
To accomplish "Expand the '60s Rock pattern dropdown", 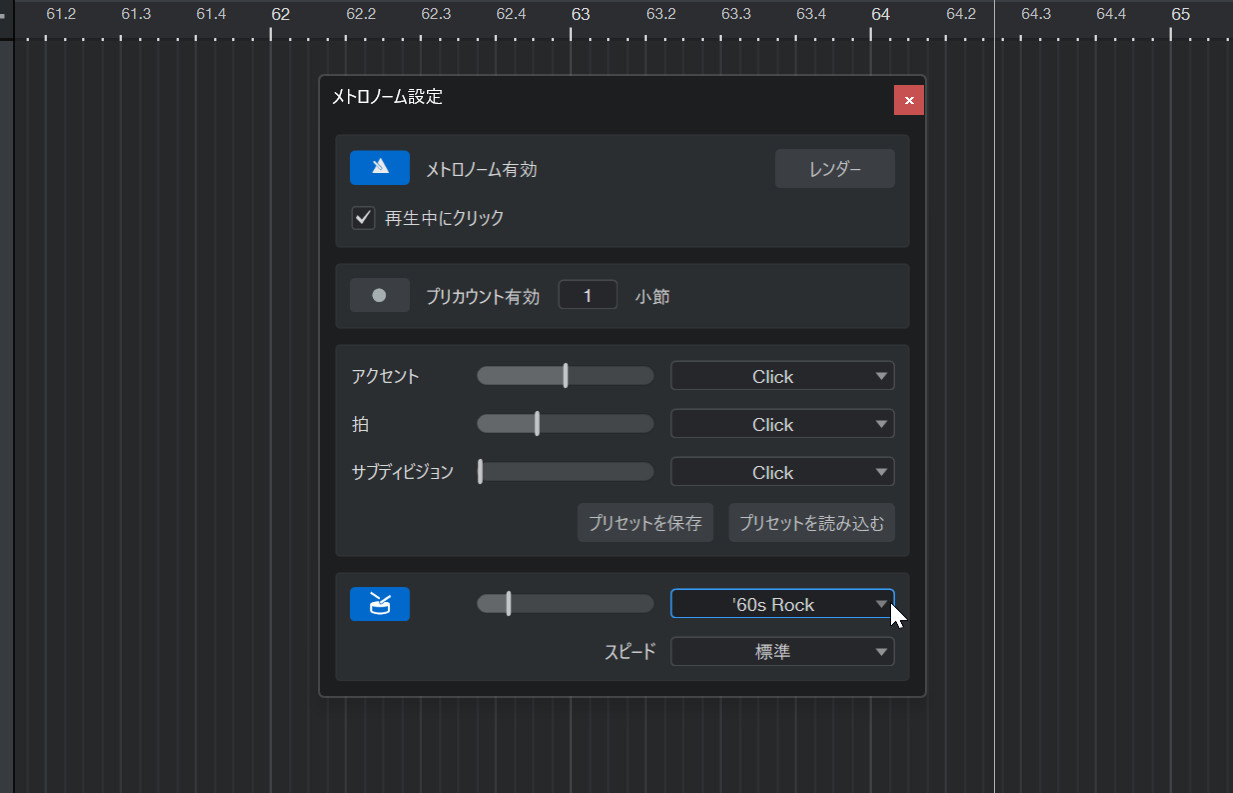I will pyautogui.click(x=782, y=604).
